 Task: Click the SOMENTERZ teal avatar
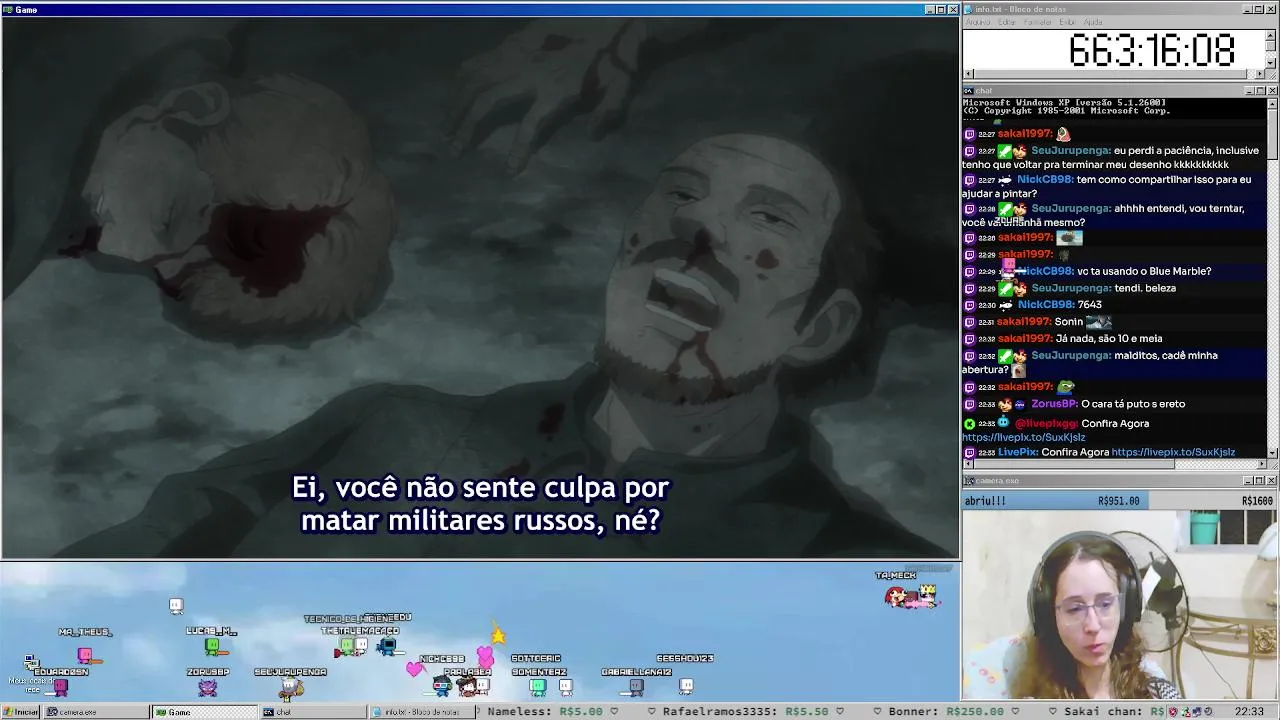point(538,686)
